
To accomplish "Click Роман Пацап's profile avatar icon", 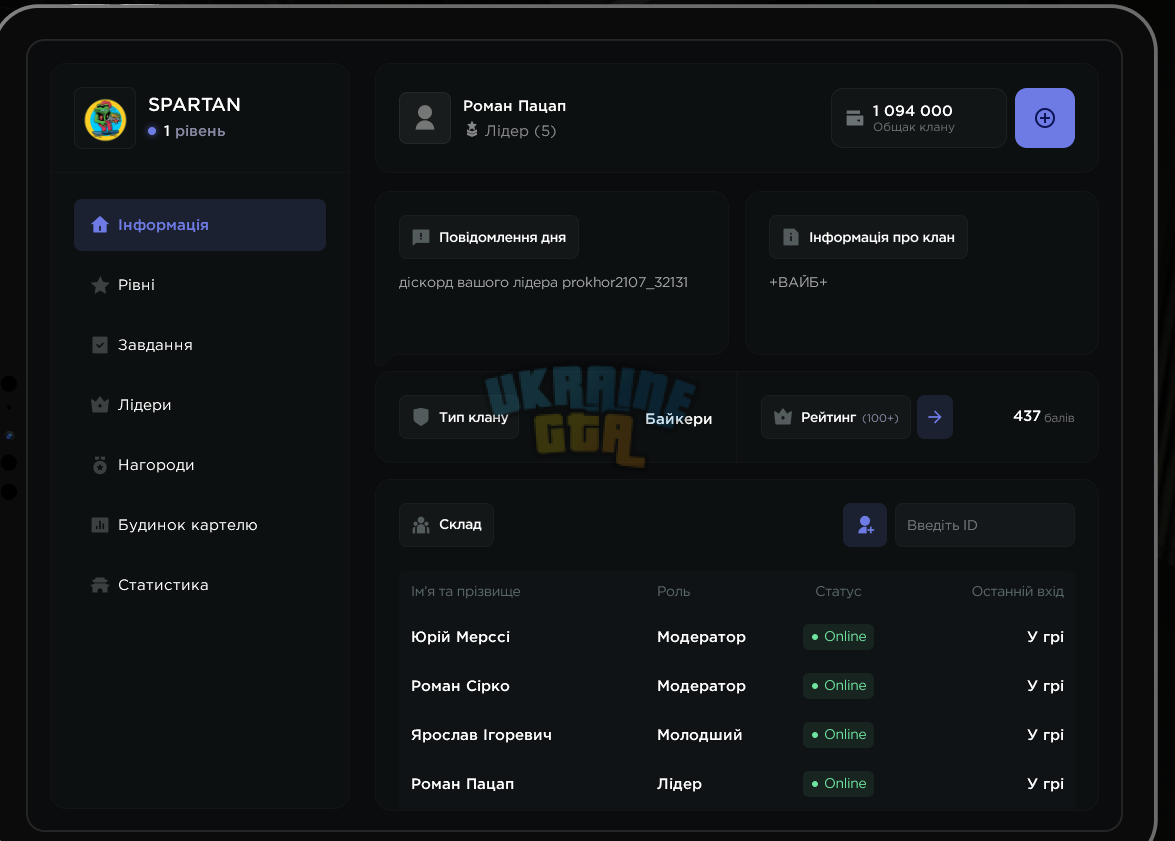I will tap(425, 118).
